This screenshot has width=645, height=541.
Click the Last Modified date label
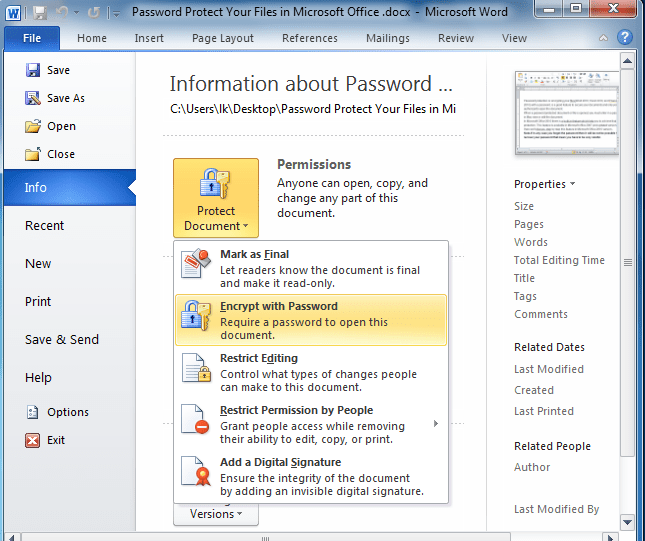[x=549, y=369]
